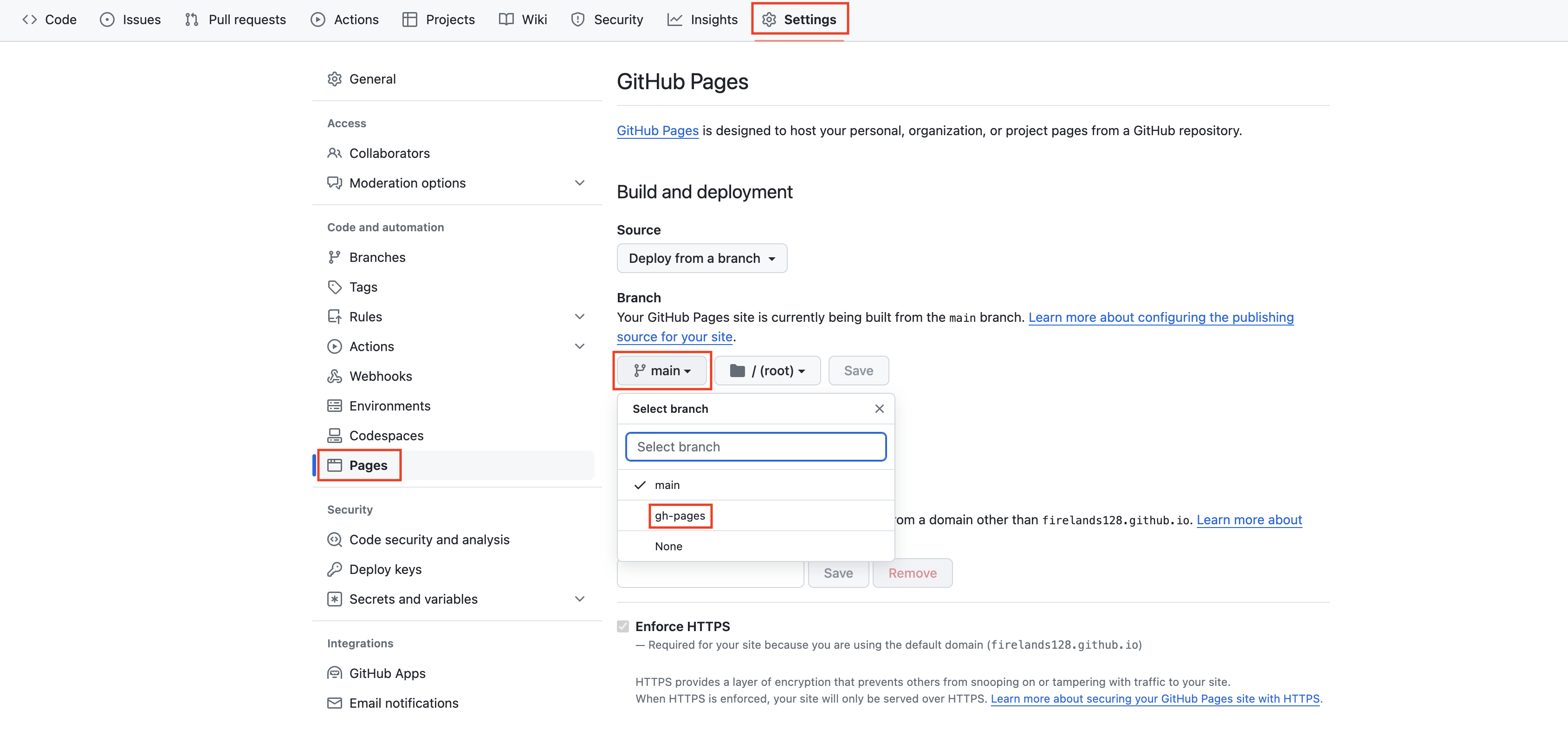Click the Codespaces icon
Image resolution: width=1568 pixels, height=743 pixels.
point(334,437)
